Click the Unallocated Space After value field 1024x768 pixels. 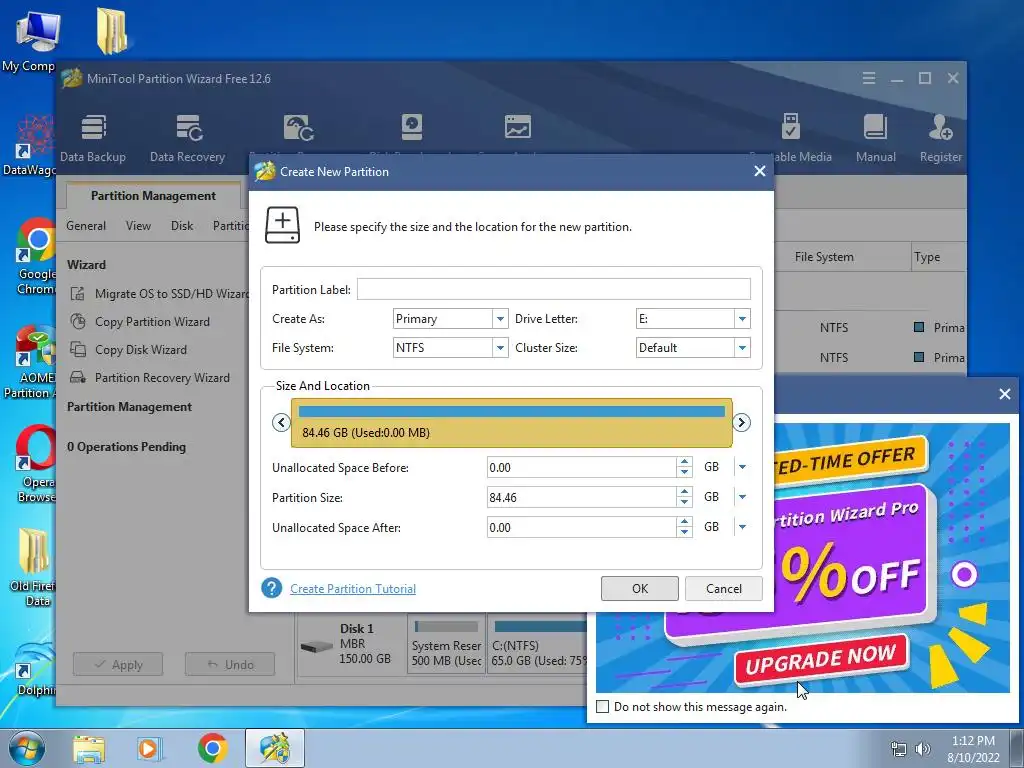tap(581, 528)
